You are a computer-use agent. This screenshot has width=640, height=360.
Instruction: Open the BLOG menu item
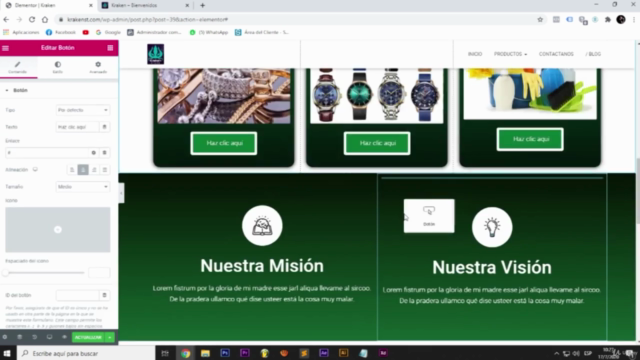click(593, 54)
